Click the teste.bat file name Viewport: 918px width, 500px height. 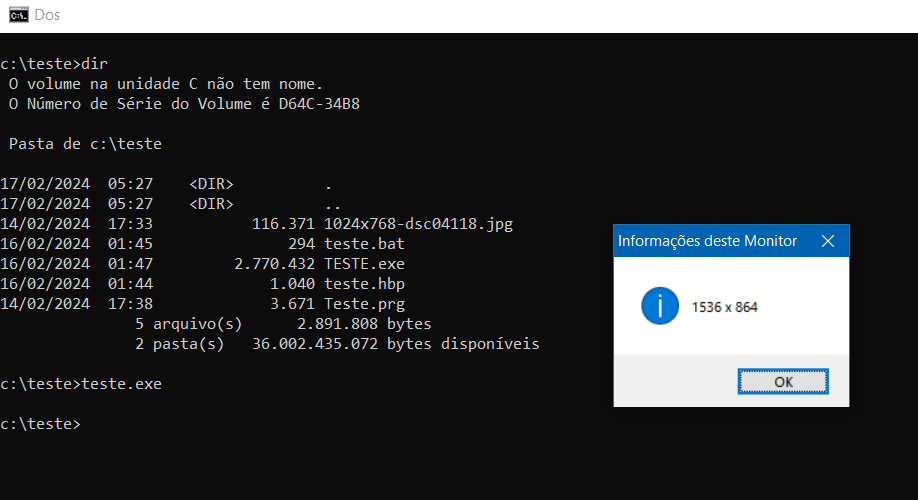pos(364,244)
